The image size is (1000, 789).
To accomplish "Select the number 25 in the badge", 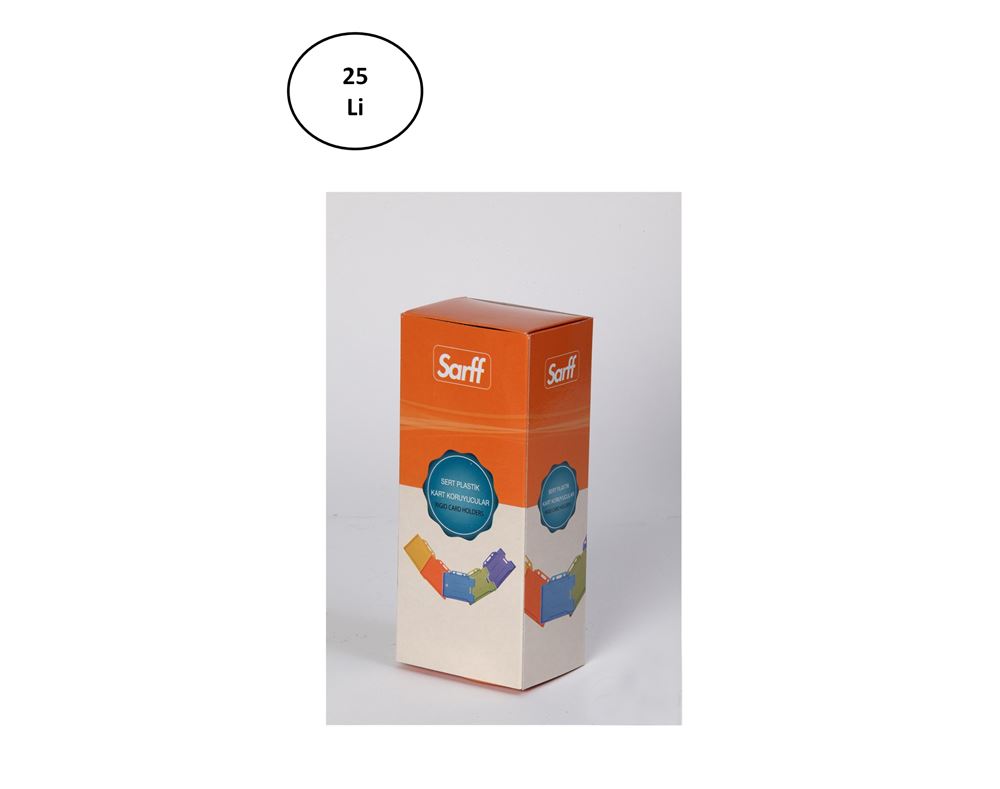I will [x=355, y=77].
